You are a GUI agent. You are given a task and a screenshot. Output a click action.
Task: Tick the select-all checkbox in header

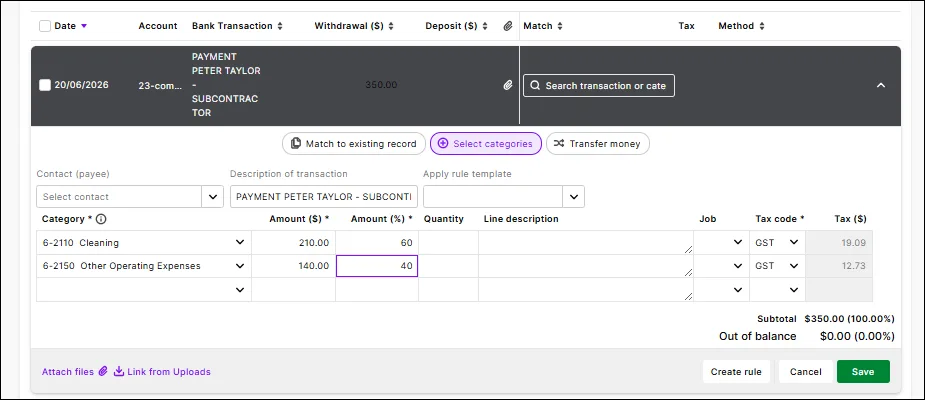(45, 26)
